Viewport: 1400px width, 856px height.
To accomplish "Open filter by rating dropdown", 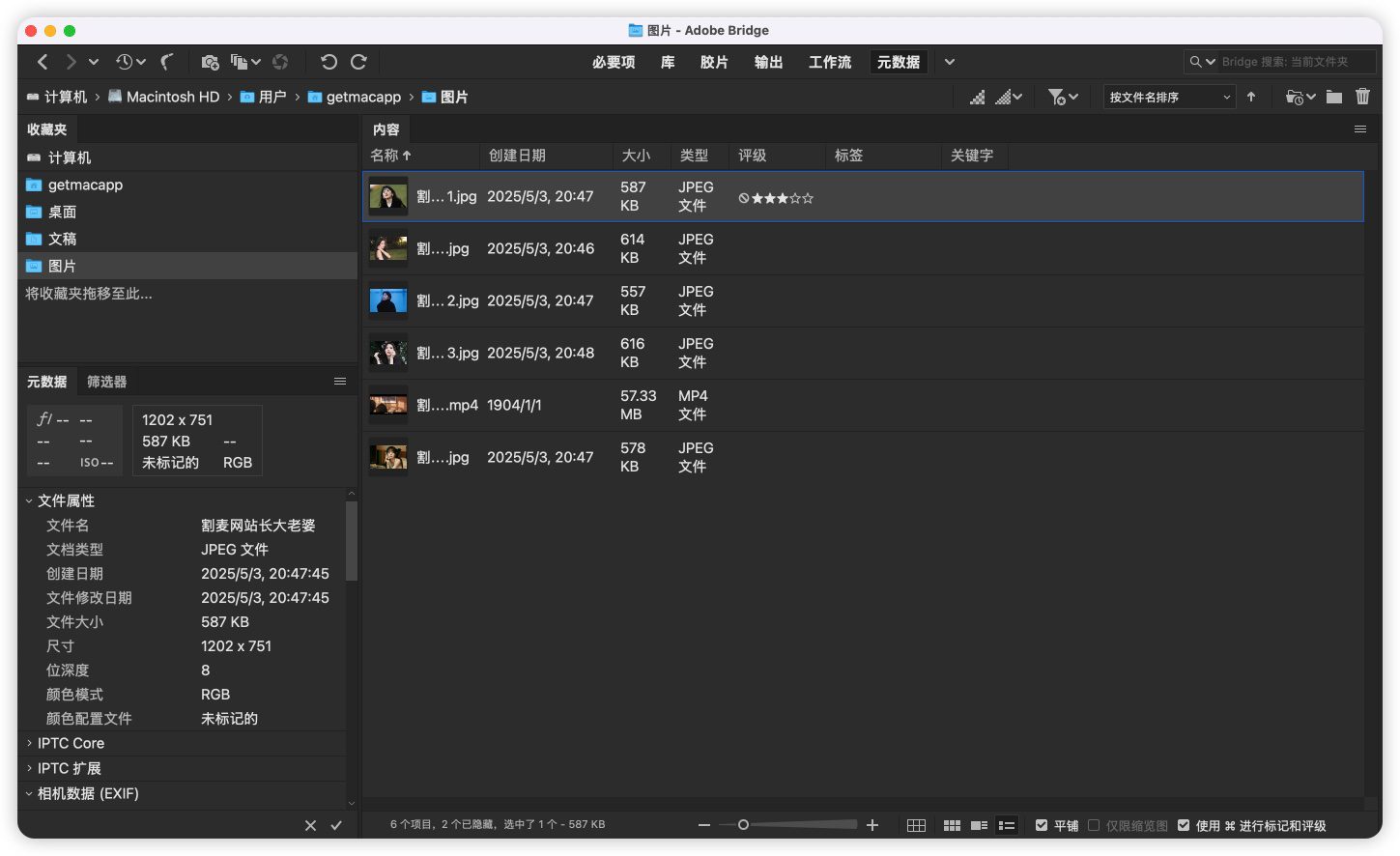I will coord(1063,97).
